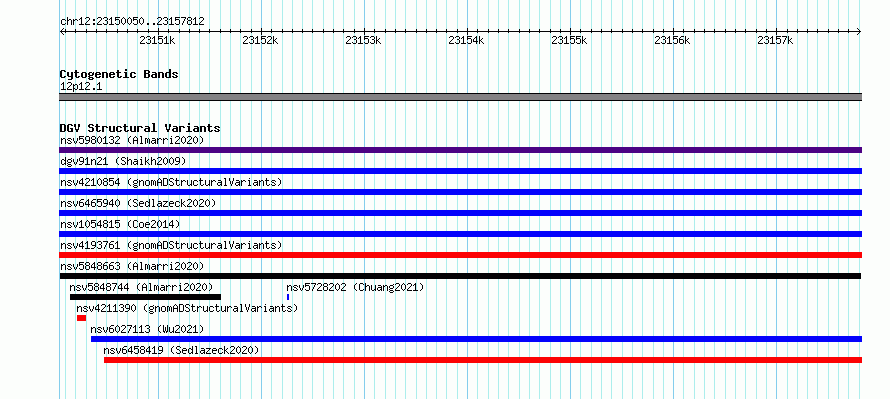The width and height of the screenshot is (890, 399).
Task: Click the small red nsv4211390 bar
Action: (81, 318)
